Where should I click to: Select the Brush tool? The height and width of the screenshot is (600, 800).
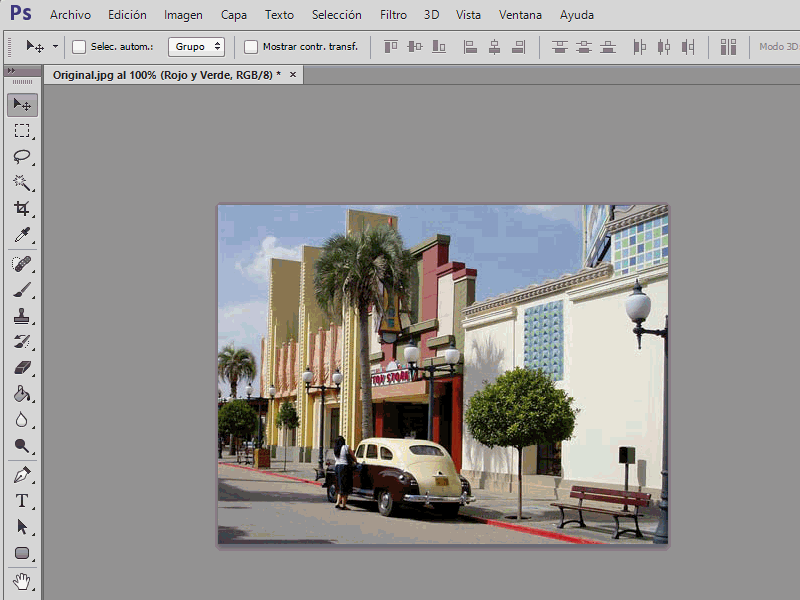click(22, 290)
